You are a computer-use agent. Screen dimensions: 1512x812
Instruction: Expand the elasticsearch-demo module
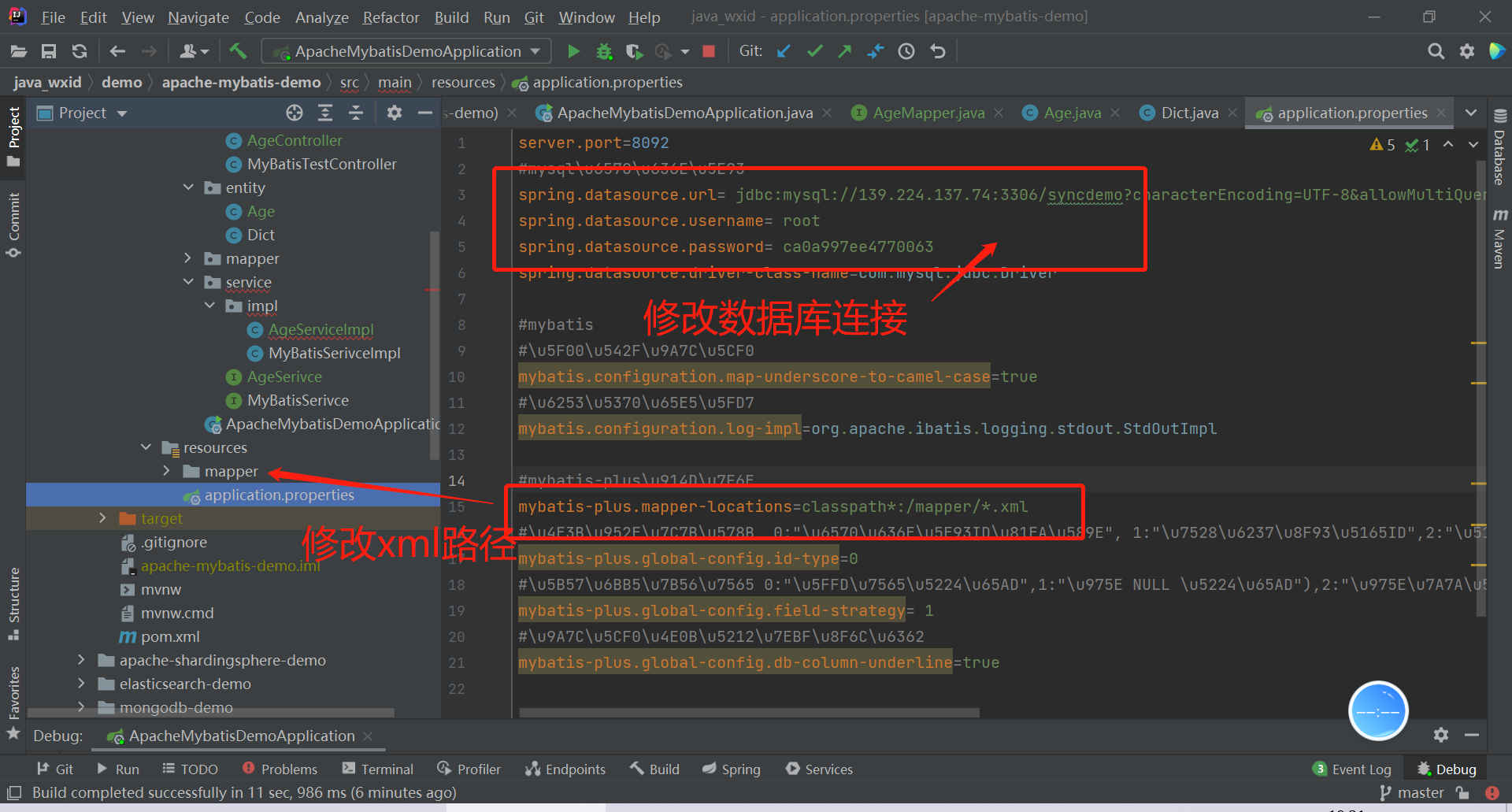pos(81,684)
